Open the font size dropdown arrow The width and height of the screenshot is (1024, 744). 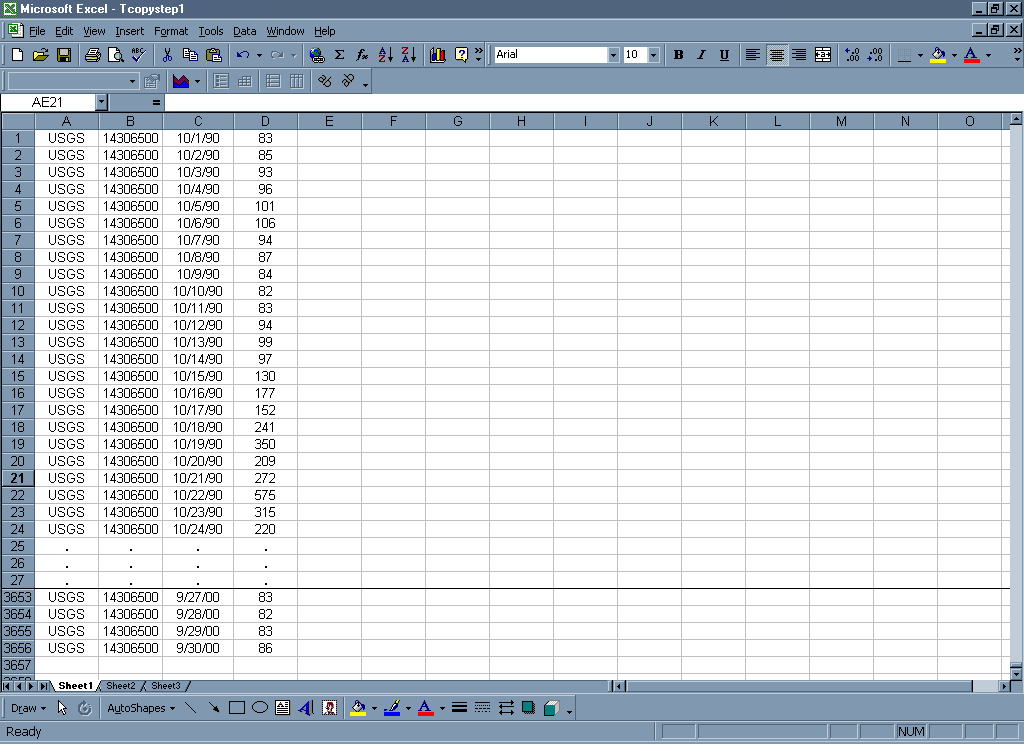coord(654,55)
